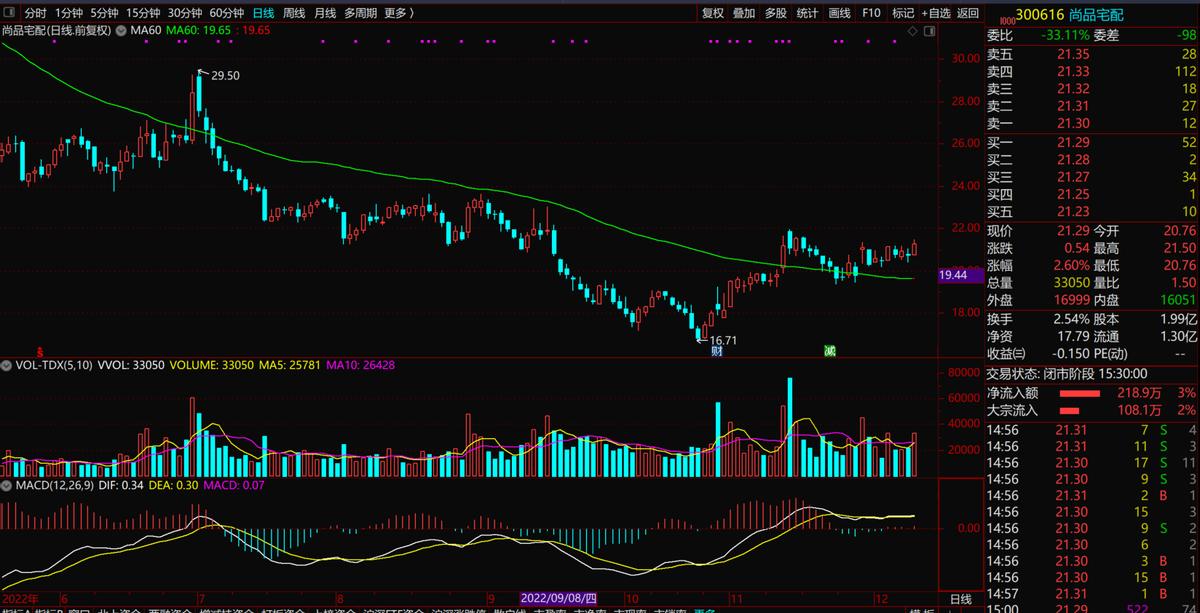
Task: Toggle 复权 price adjustment
Action: [712, 13]
